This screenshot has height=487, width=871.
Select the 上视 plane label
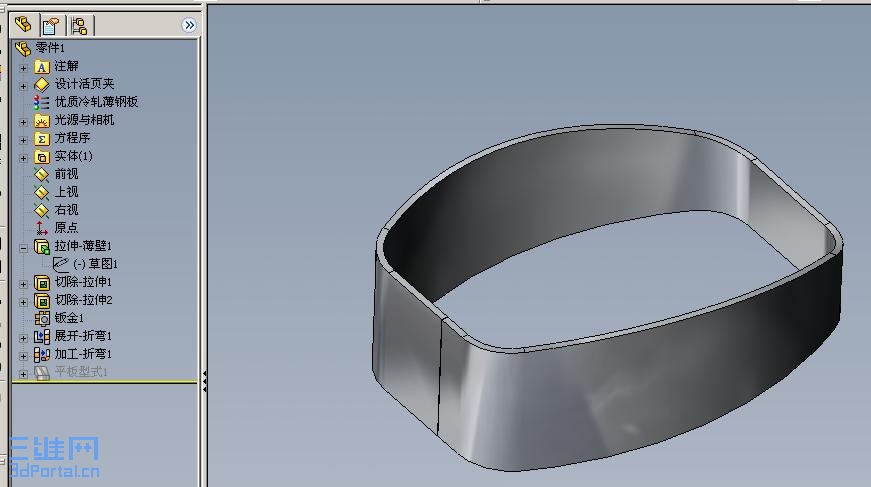66,192
